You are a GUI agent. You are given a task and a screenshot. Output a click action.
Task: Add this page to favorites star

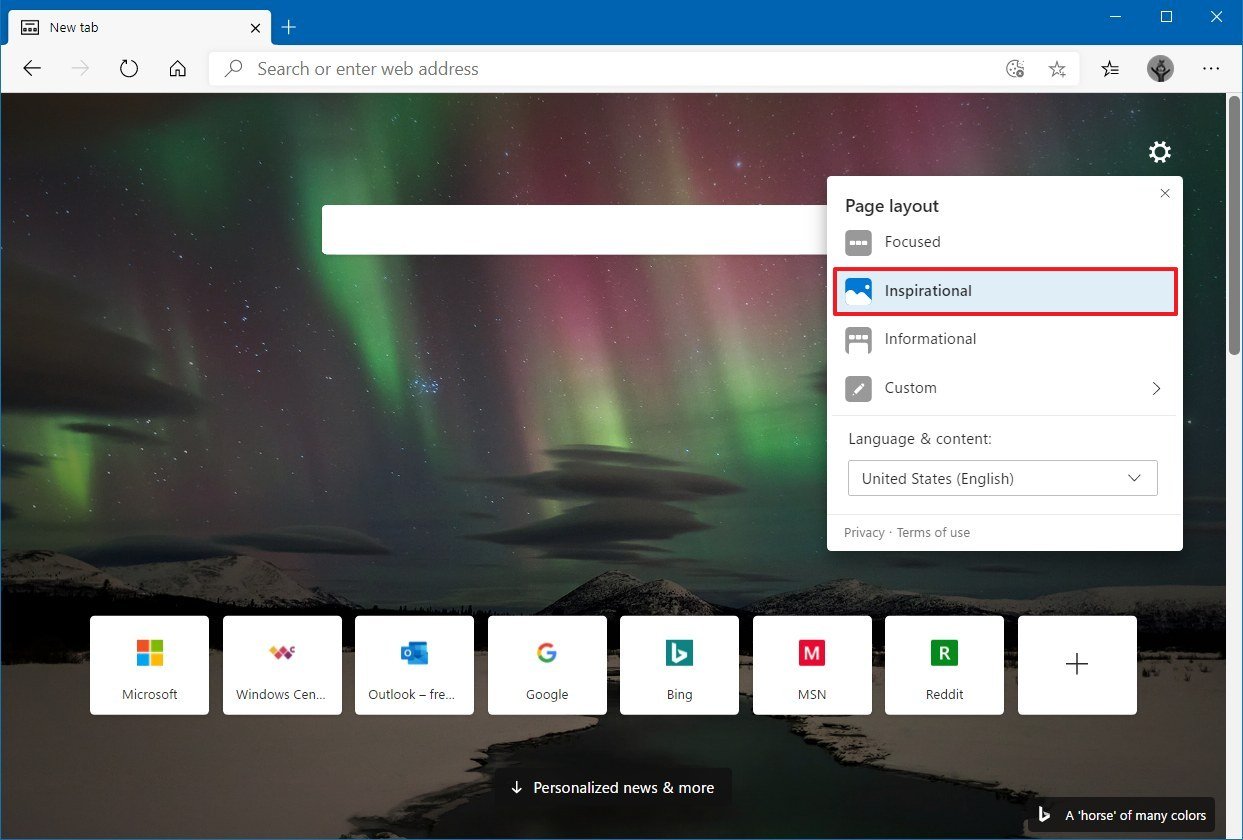[x=1057, y=69]
